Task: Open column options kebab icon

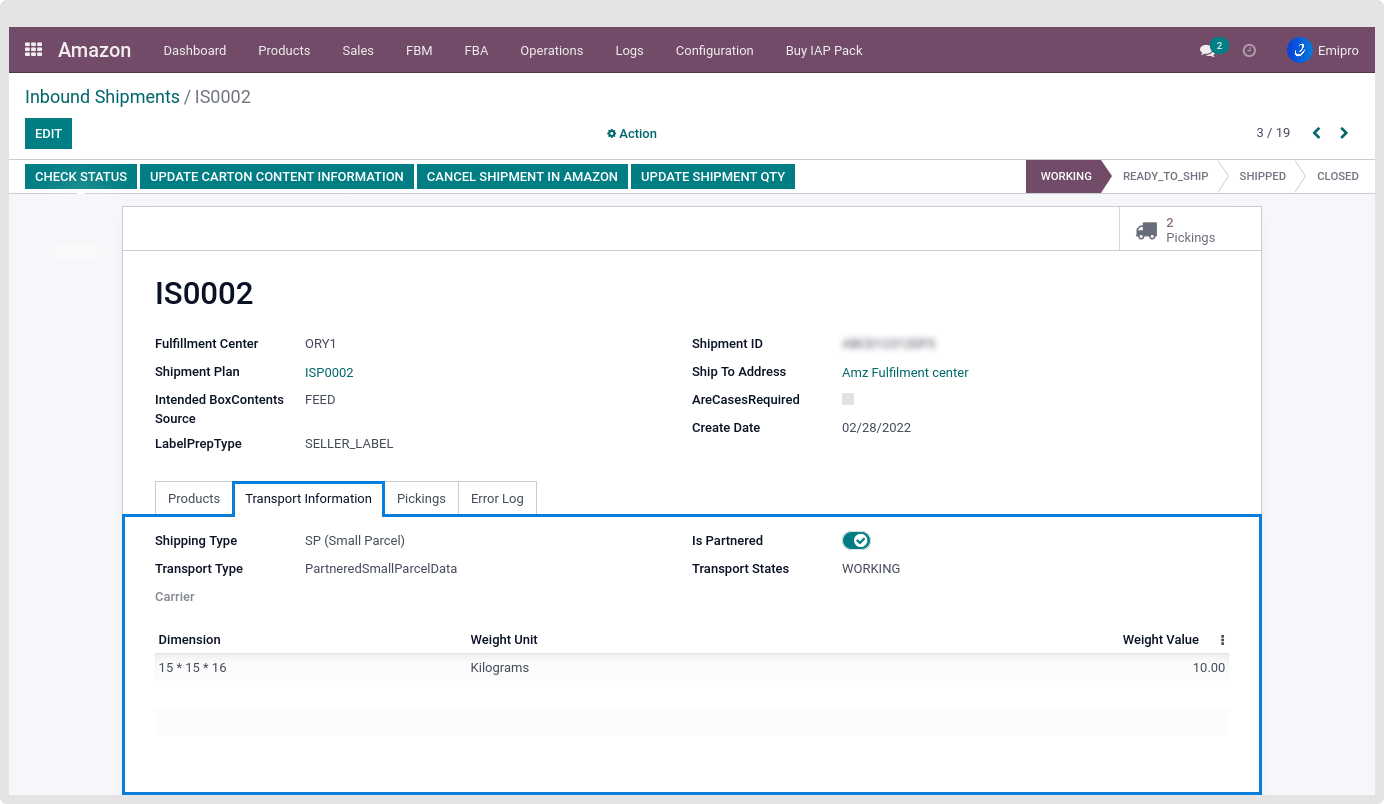Action: [1222, 640]
